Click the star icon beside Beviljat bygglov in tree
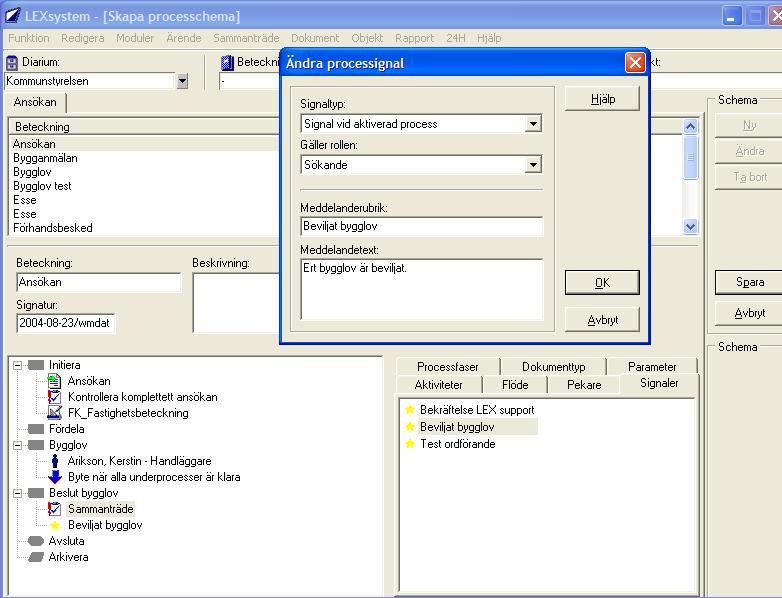Image resolution: width=782 pixels, height=598 pixels. pos(55,525)
